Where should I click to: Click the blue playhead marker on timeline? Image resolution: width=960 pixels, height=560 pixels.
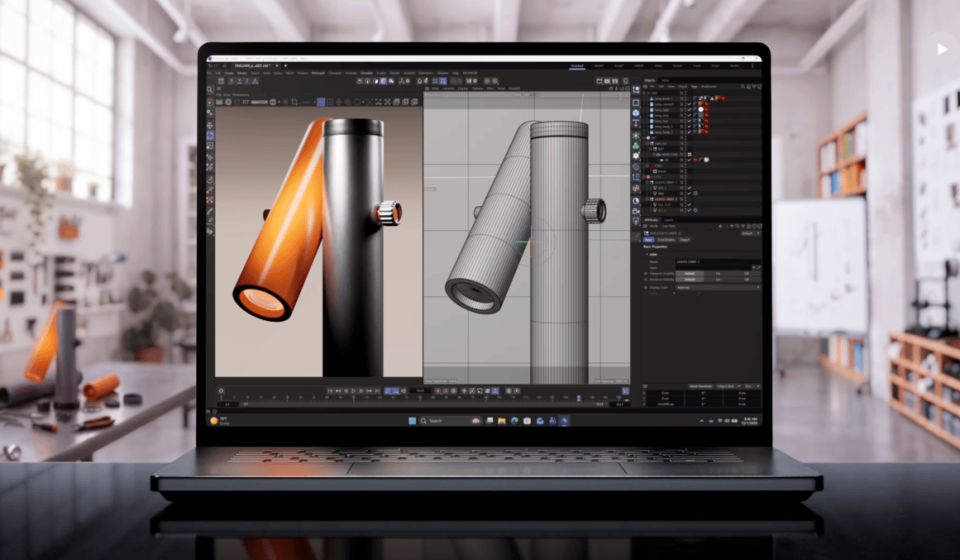[x=579, y=397]
